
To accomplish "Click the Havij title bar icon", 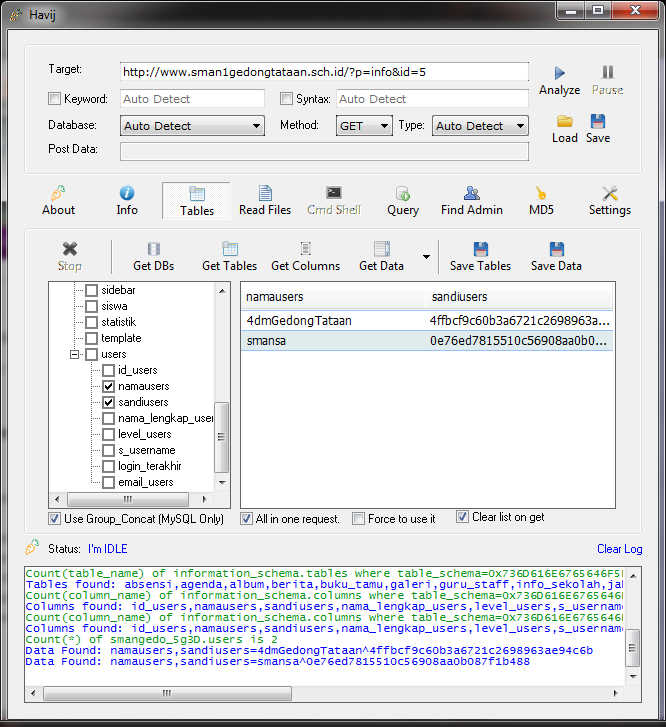I will (x=16, y=15).
